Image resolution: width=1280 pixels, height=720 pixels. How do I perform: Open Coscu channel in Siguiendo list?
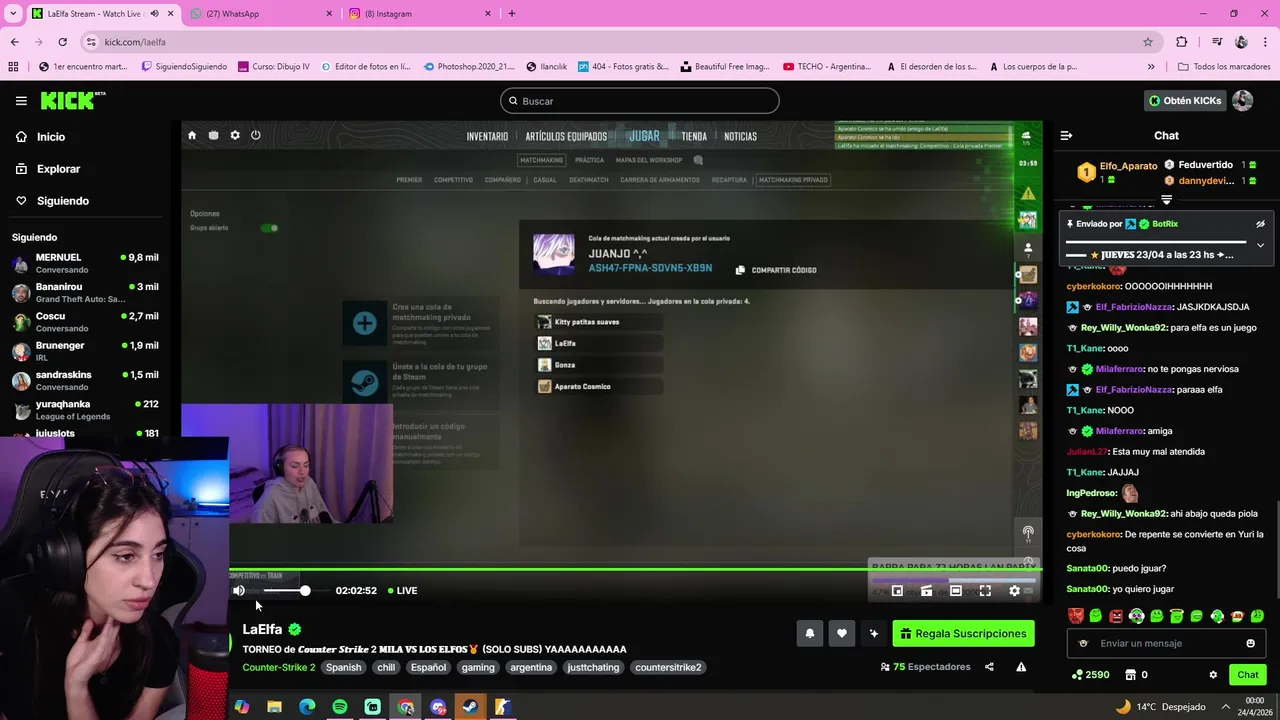click(85, 322)
